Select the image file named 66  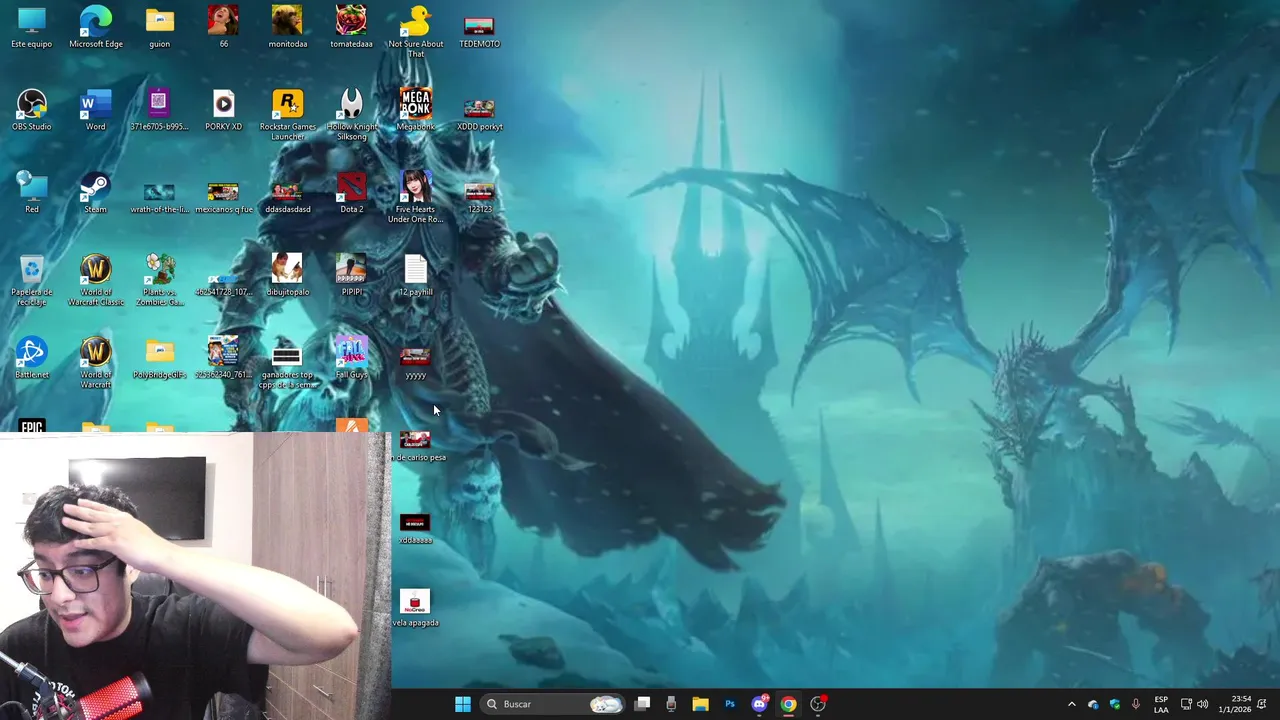223,28
